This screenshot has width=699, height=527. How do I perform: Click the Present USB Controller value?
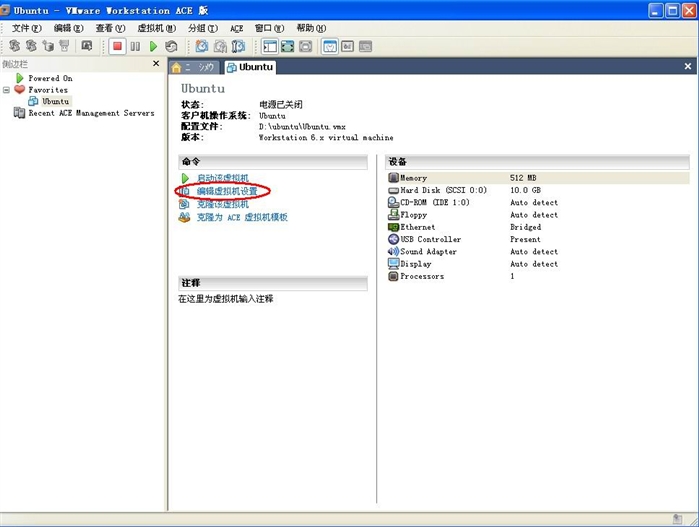[525, 239]
